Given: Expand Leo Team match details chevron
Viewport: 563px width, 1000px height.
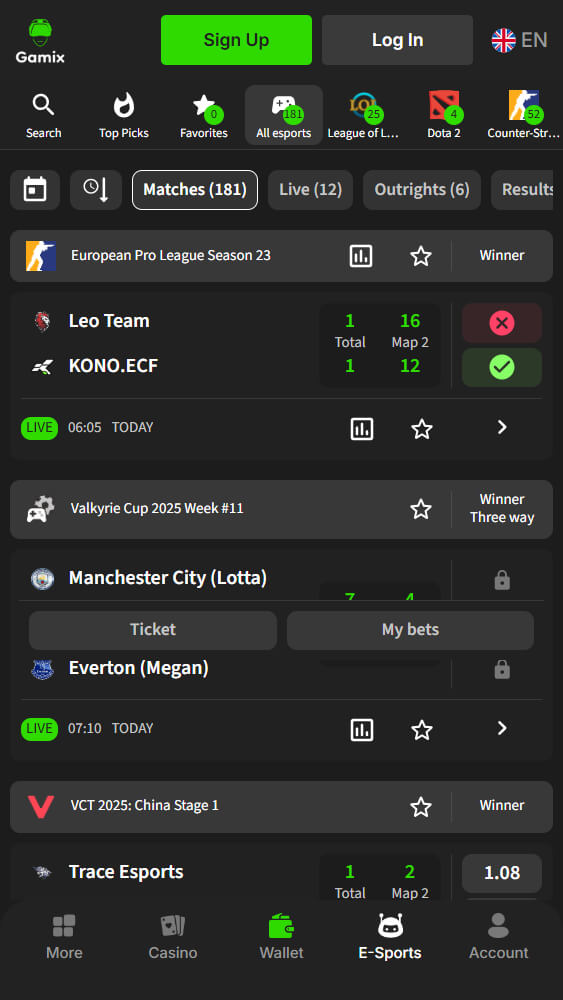Looking at the screenshot, I should tap(502, 427).
